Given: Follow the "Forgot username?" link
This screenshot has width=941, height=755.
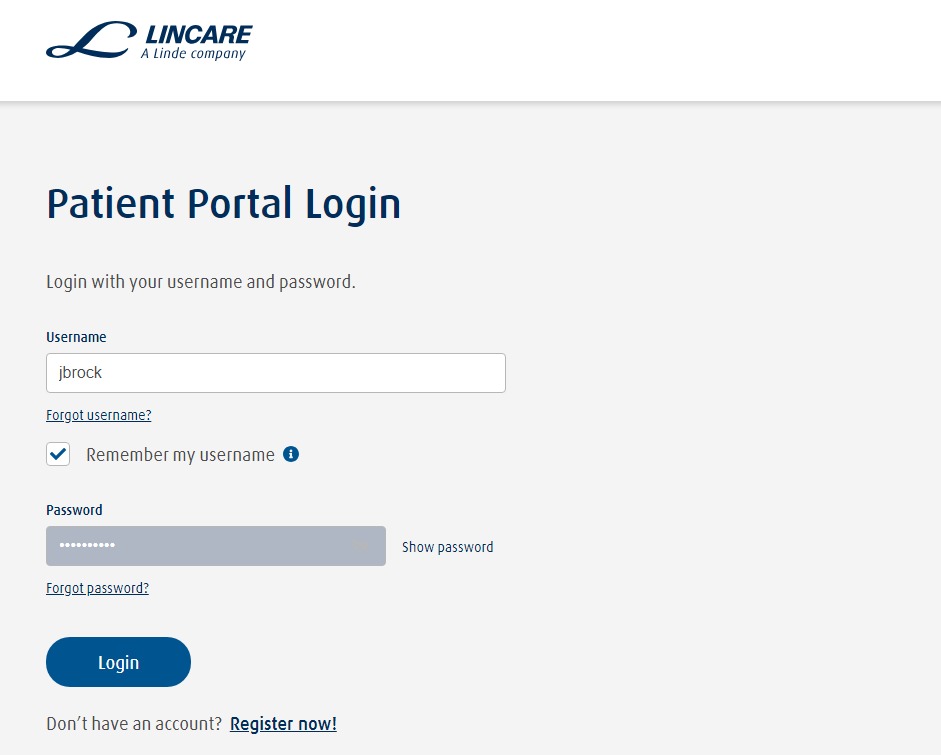Looking at the screenshot, I should click(98, 415).
